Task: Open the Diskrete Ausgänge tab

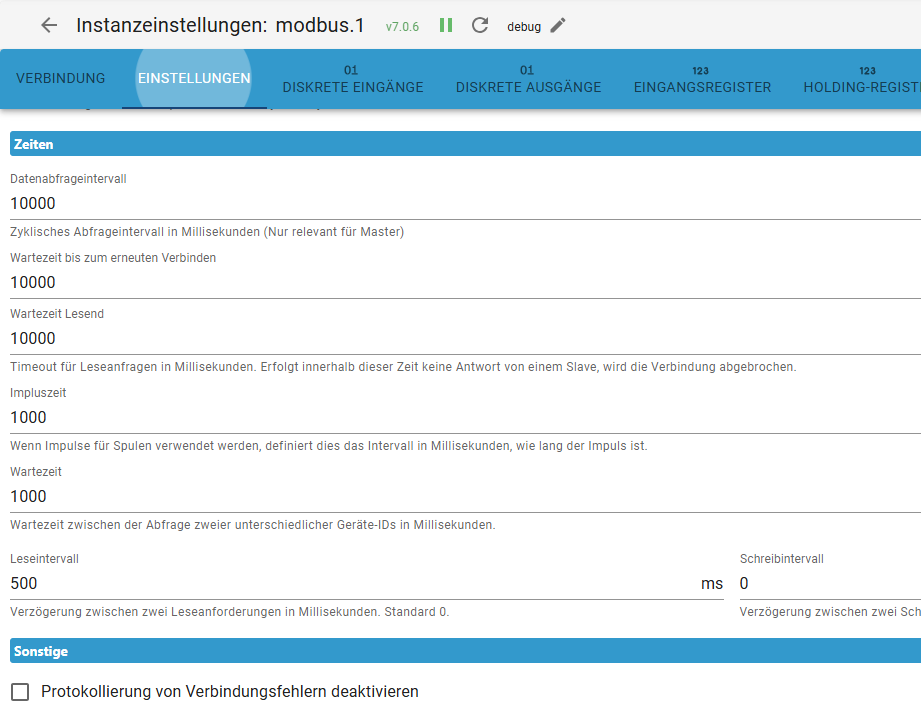Action: (x=529, y=79)
